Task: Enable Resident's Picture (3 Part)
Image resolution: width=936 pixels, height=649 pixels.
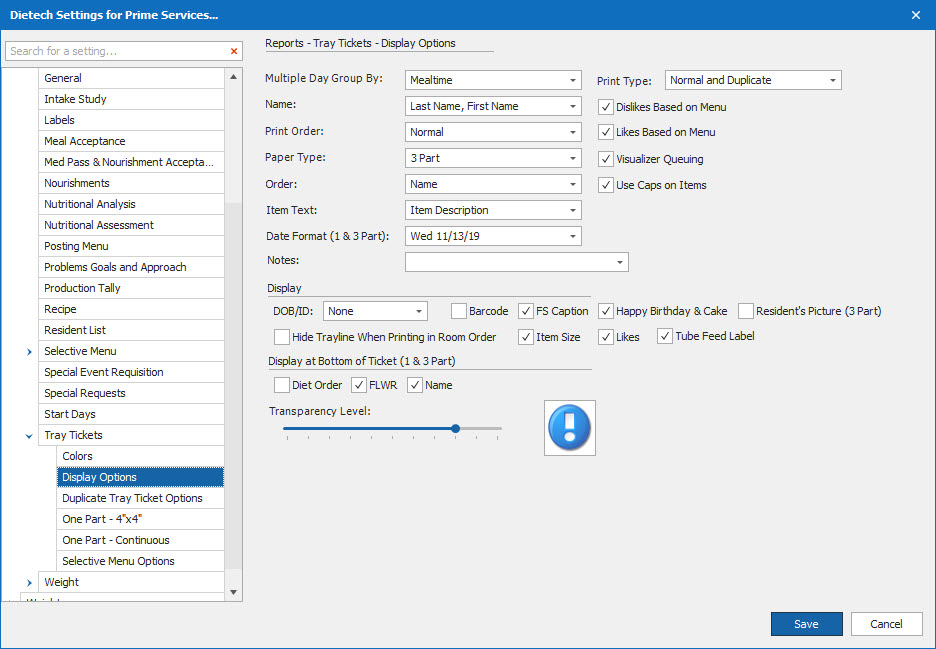Action: (x=746, y=311)
